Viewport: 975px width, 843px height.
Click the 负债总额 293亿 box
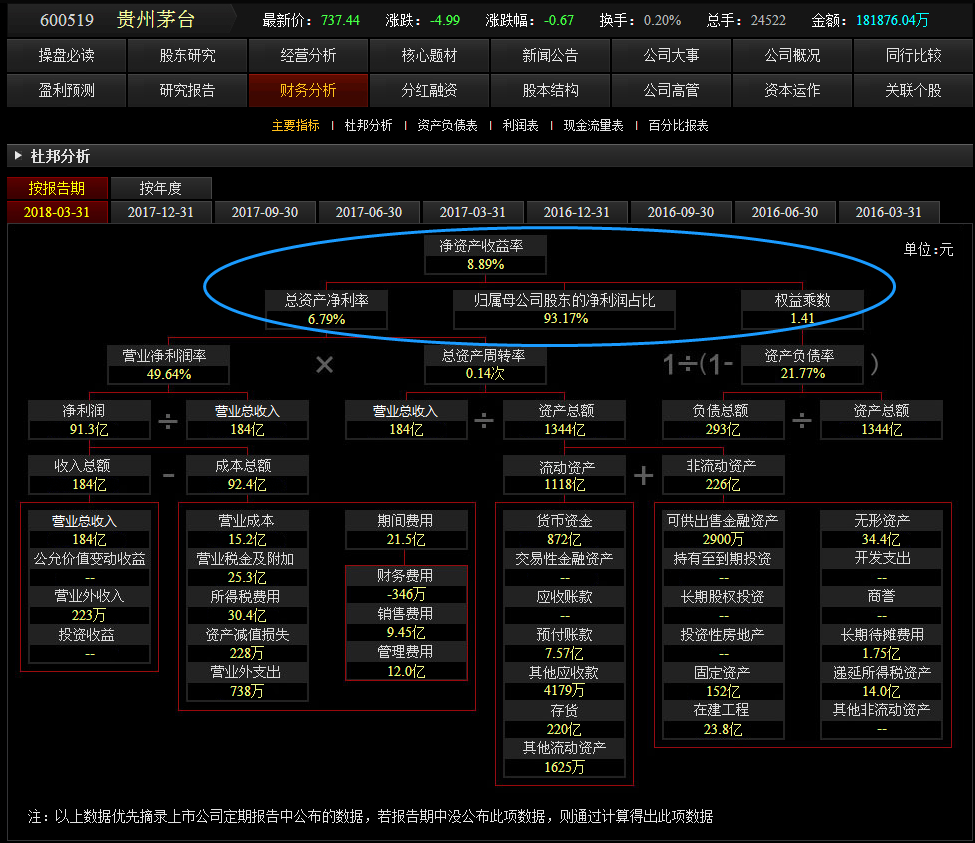(723, 420)
